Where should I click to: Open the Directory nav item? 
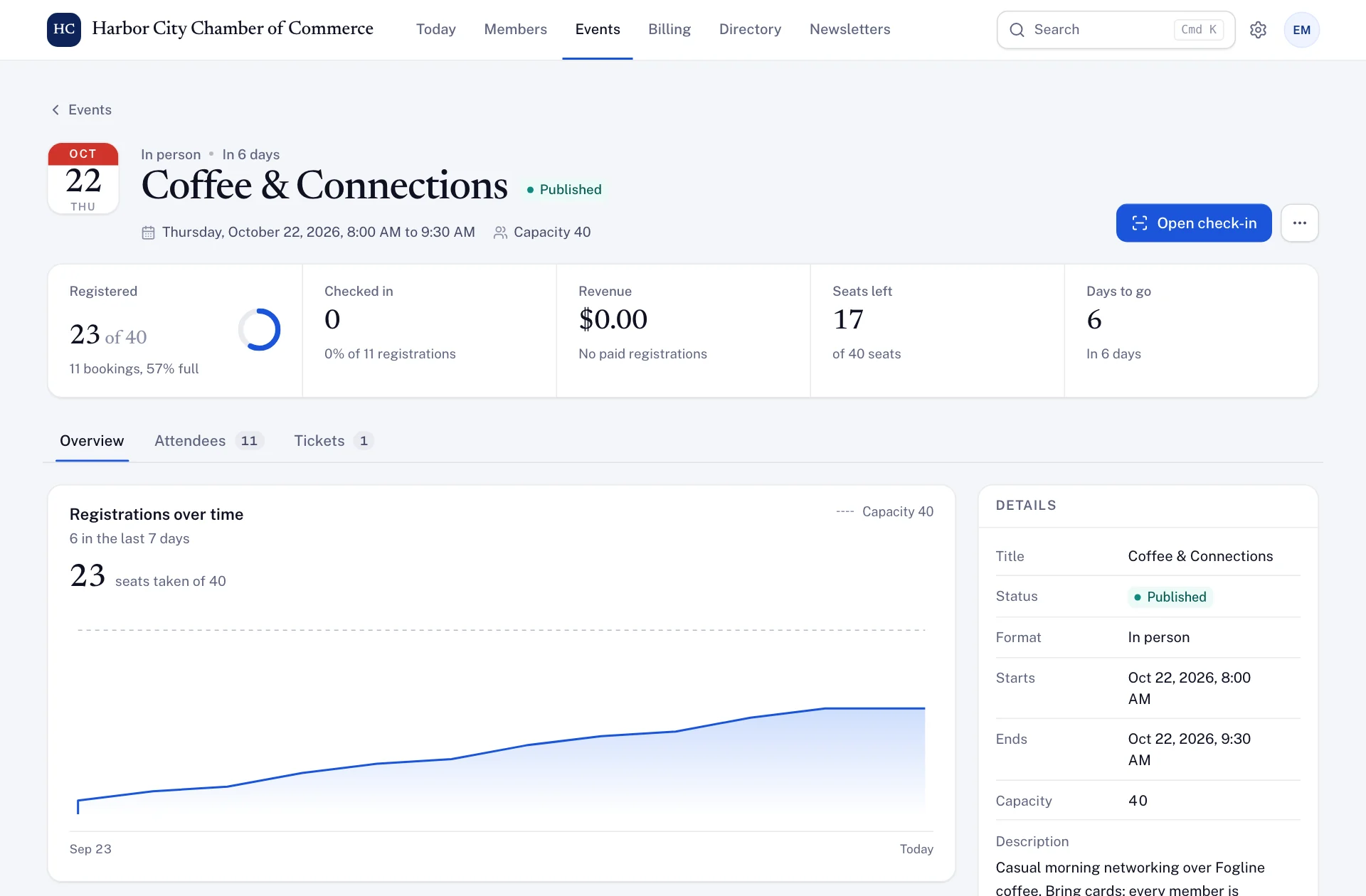pos(750,29)
